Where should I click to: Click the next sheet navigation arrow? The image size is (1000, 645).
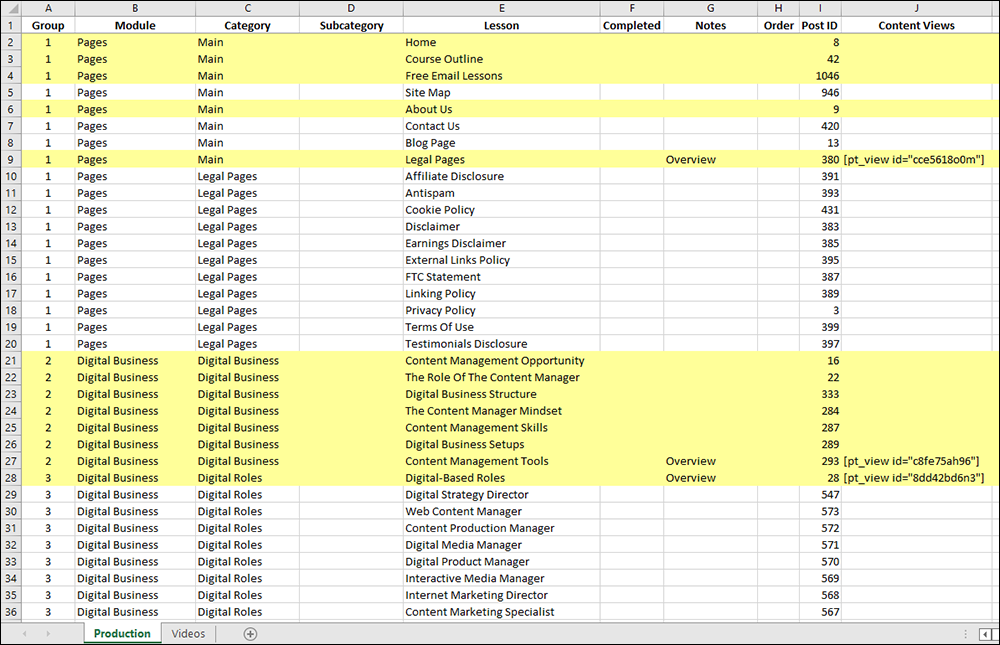(x=48, y=634)
